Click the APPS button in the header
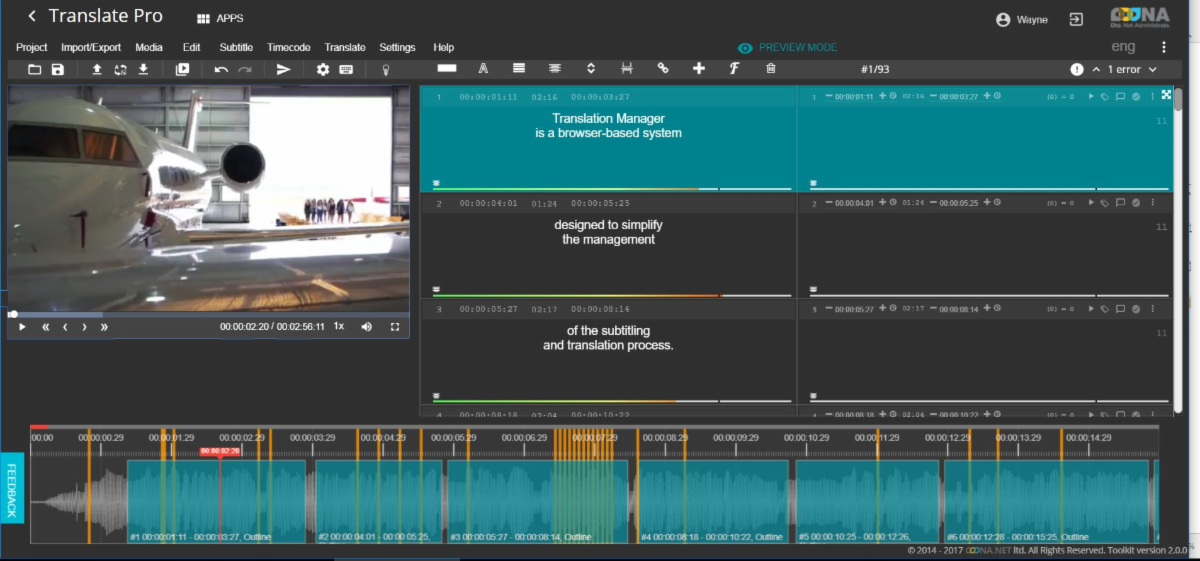The height and width of the screenshot is (561, 1200). 220,18
